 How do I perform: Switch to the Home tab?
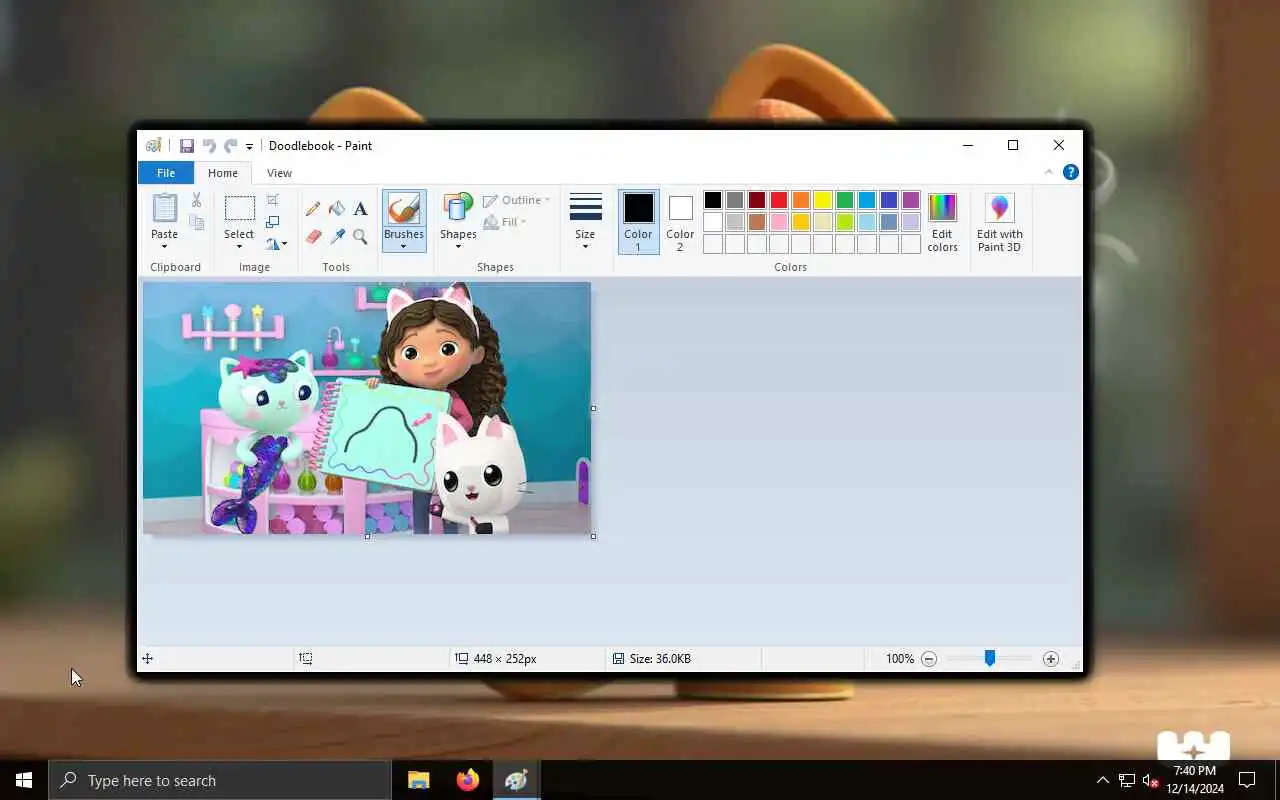coord(223,173)
